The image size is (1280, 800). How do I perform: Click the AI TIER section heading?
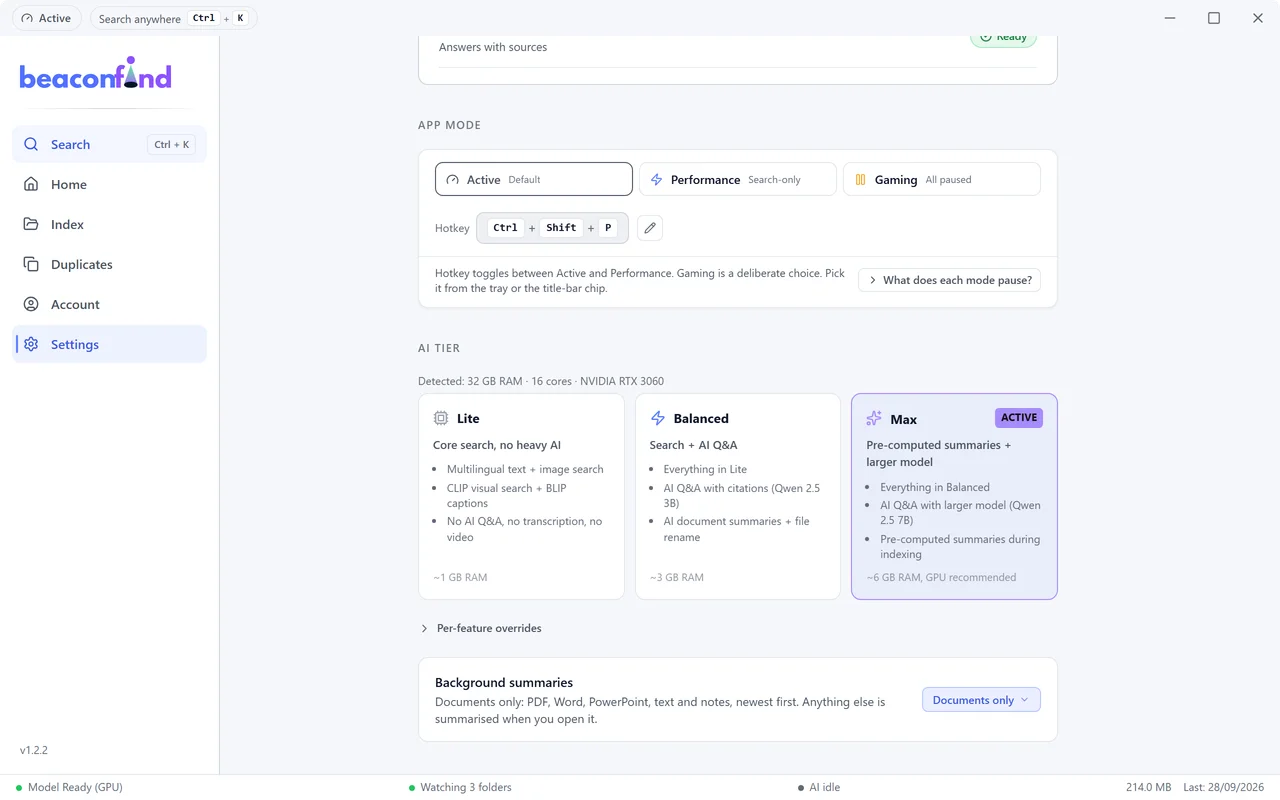pos(439,348)
